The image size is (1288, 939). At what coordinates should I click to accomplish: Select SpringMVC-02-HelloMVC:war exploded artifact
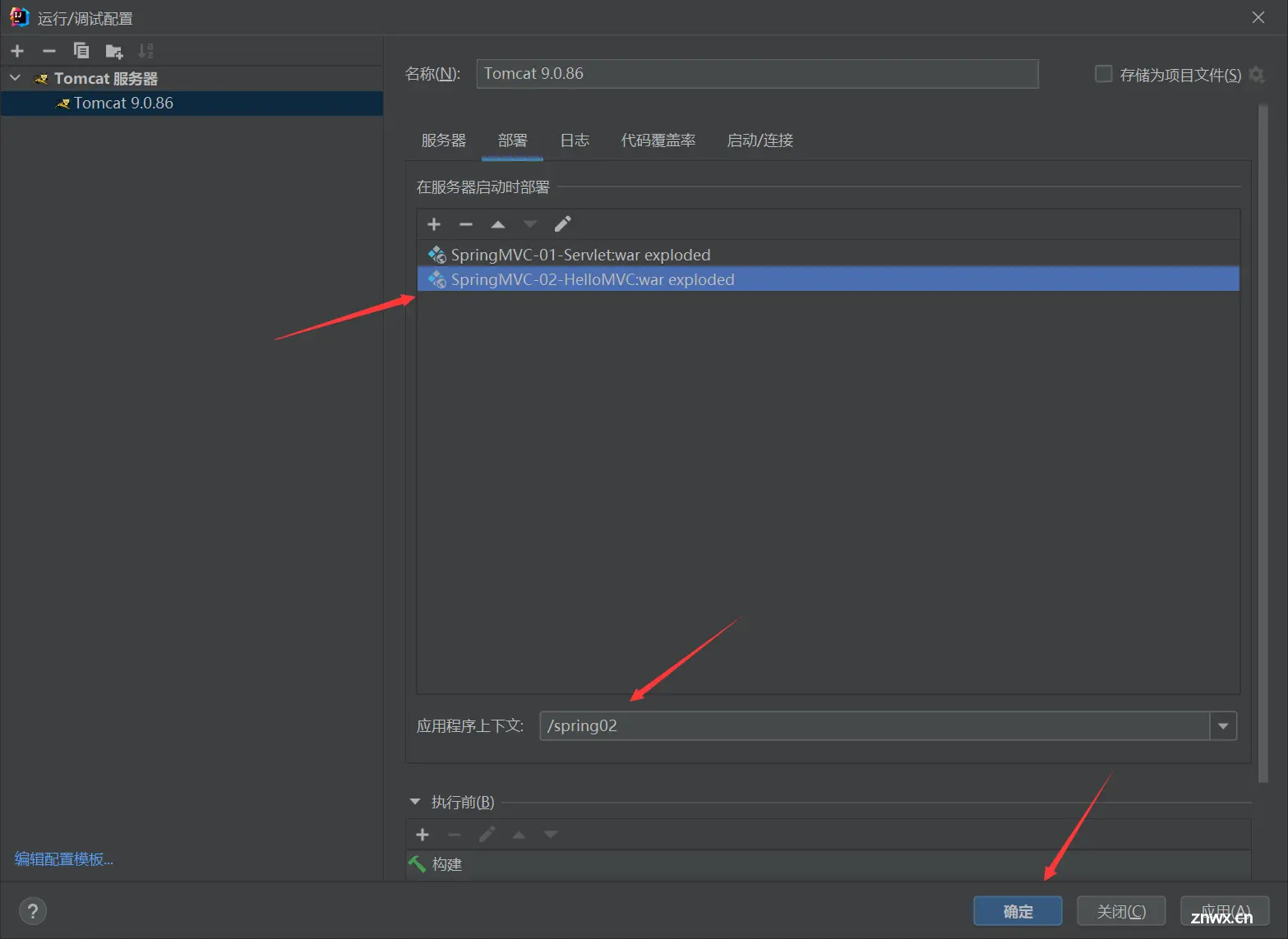pos(828,279)
